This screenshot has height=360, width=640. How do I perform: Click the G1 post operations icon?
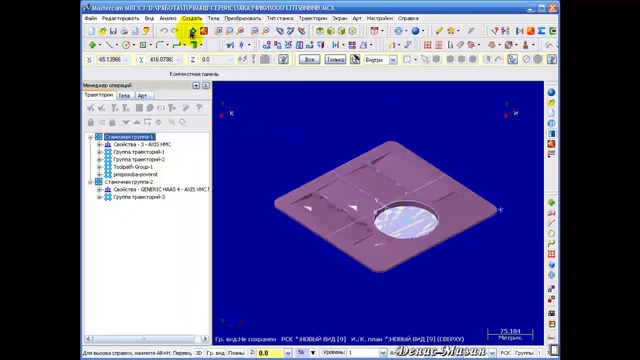click(161, 108)
